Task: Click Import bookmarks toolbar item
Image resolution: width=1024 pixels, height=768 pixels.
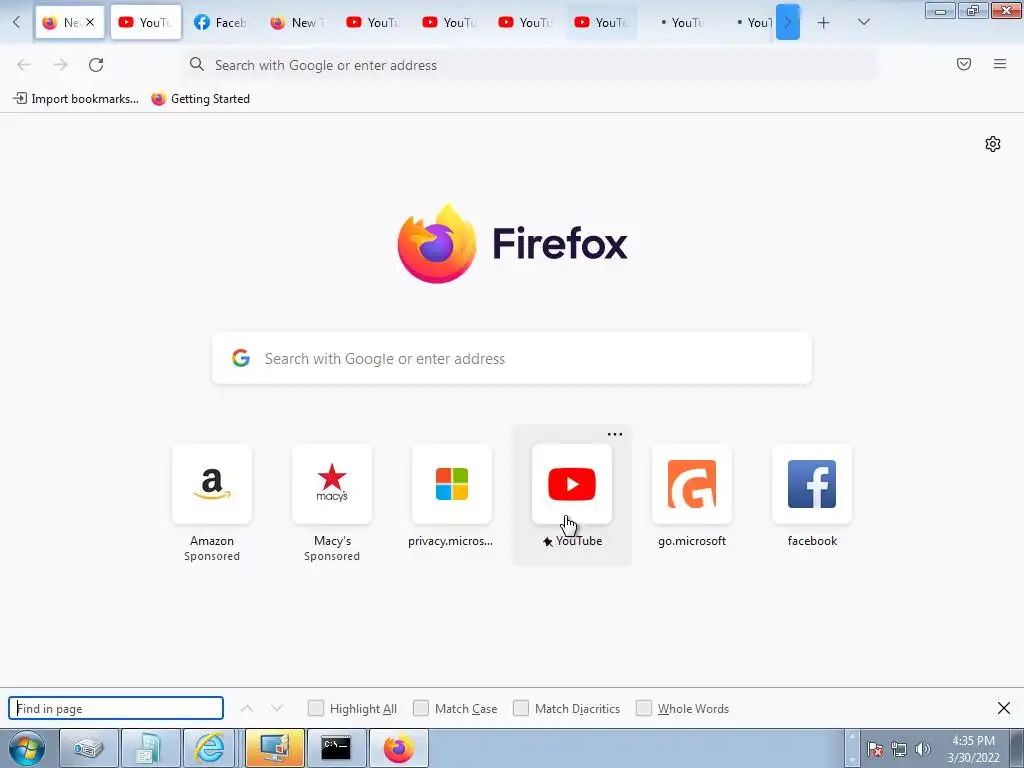Action: point(76,99)
